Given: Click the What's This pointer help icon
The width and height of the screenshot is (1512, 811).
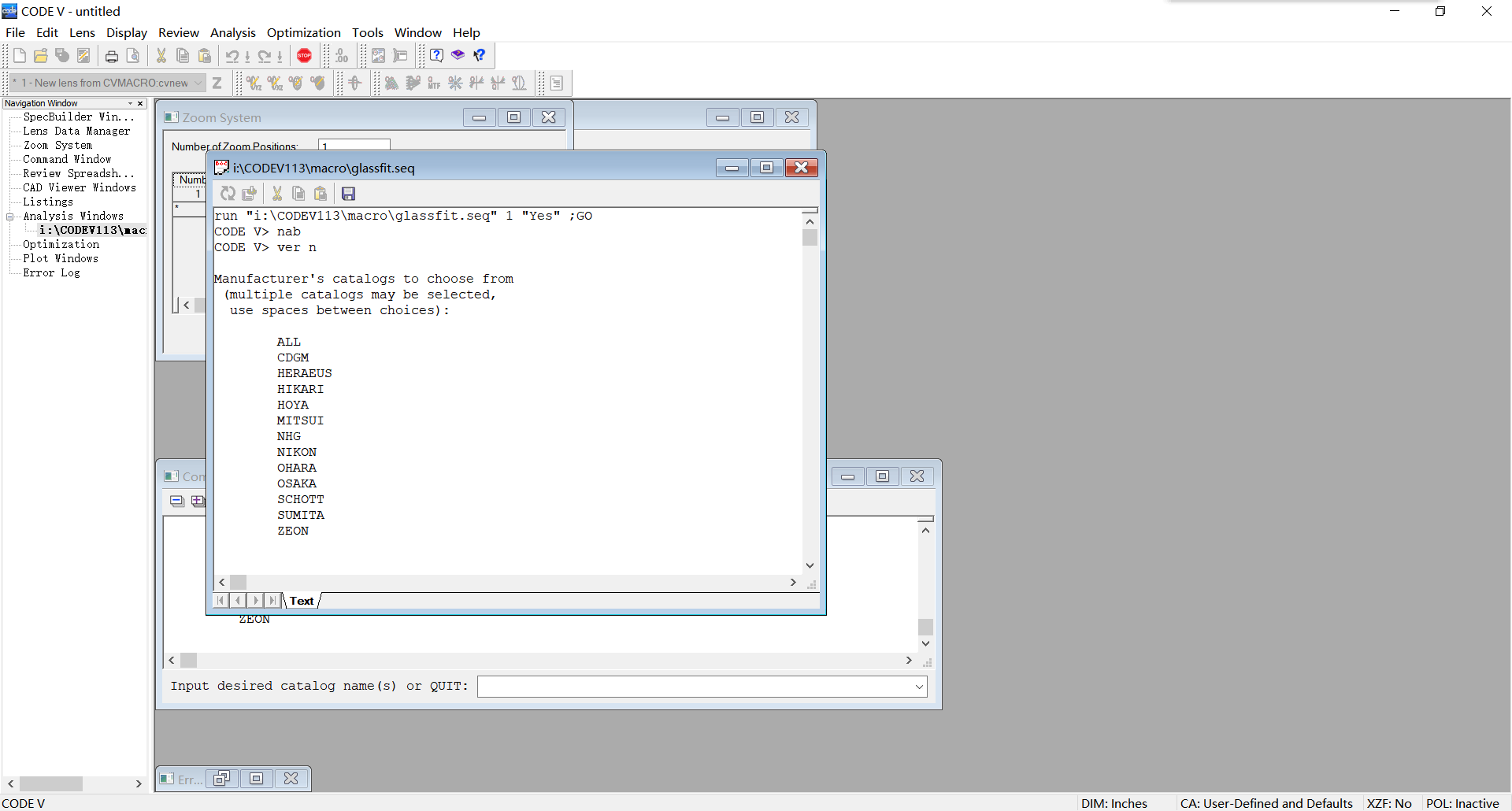Looking at the screenshot, I should pyautogui.click(x=480, y=55).
